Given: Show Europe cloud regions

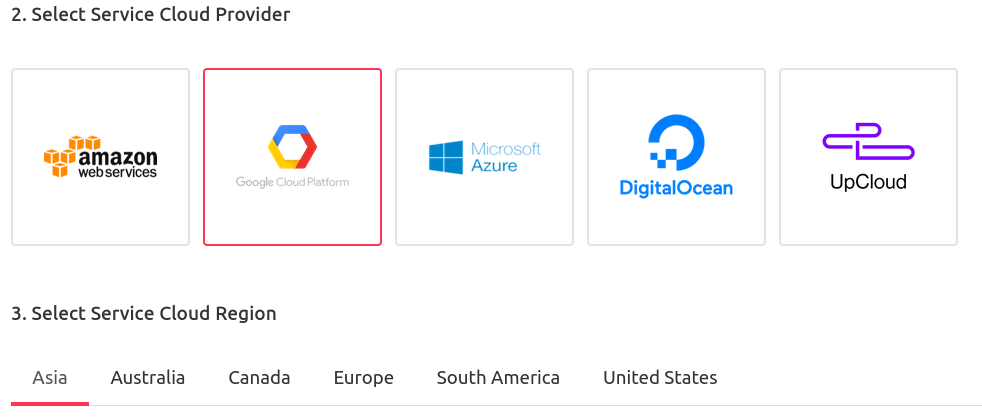Looking at the screenshot, I should [x=364, y=378].
